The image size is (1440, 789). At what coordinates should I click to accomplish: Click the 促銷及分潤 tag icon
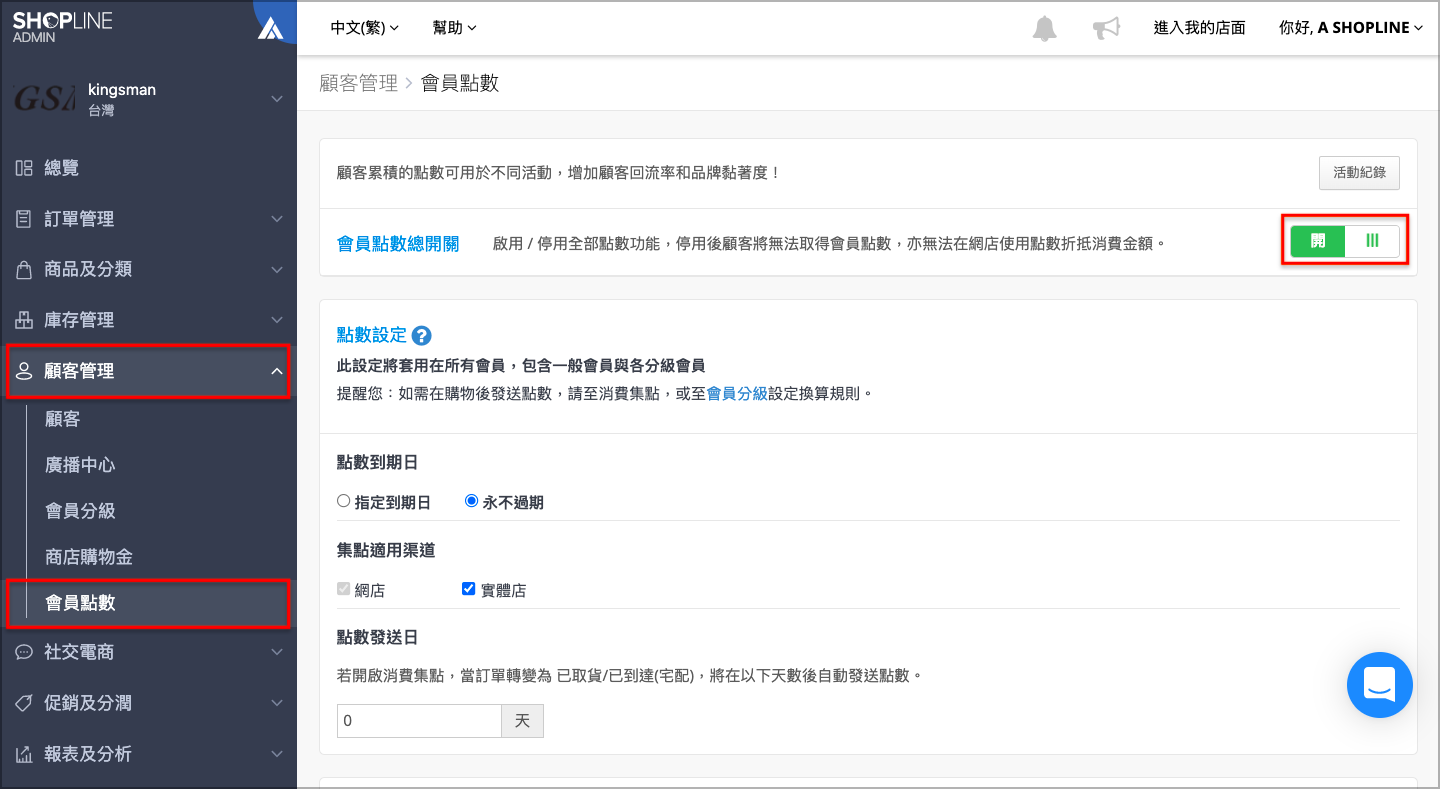tap(24, 703)
